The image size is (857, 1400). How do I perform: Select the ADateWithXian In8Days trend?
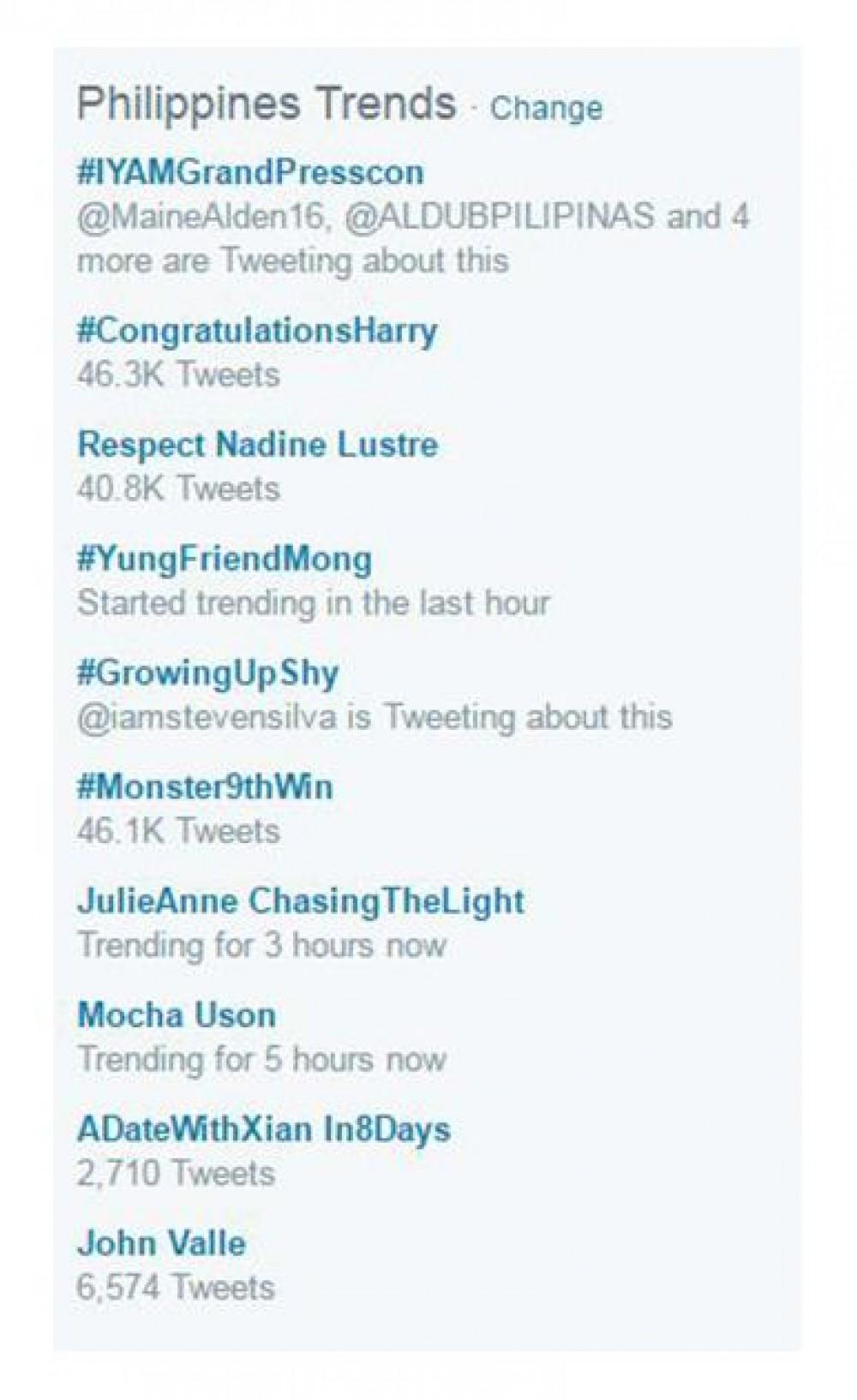point(264,1128)
